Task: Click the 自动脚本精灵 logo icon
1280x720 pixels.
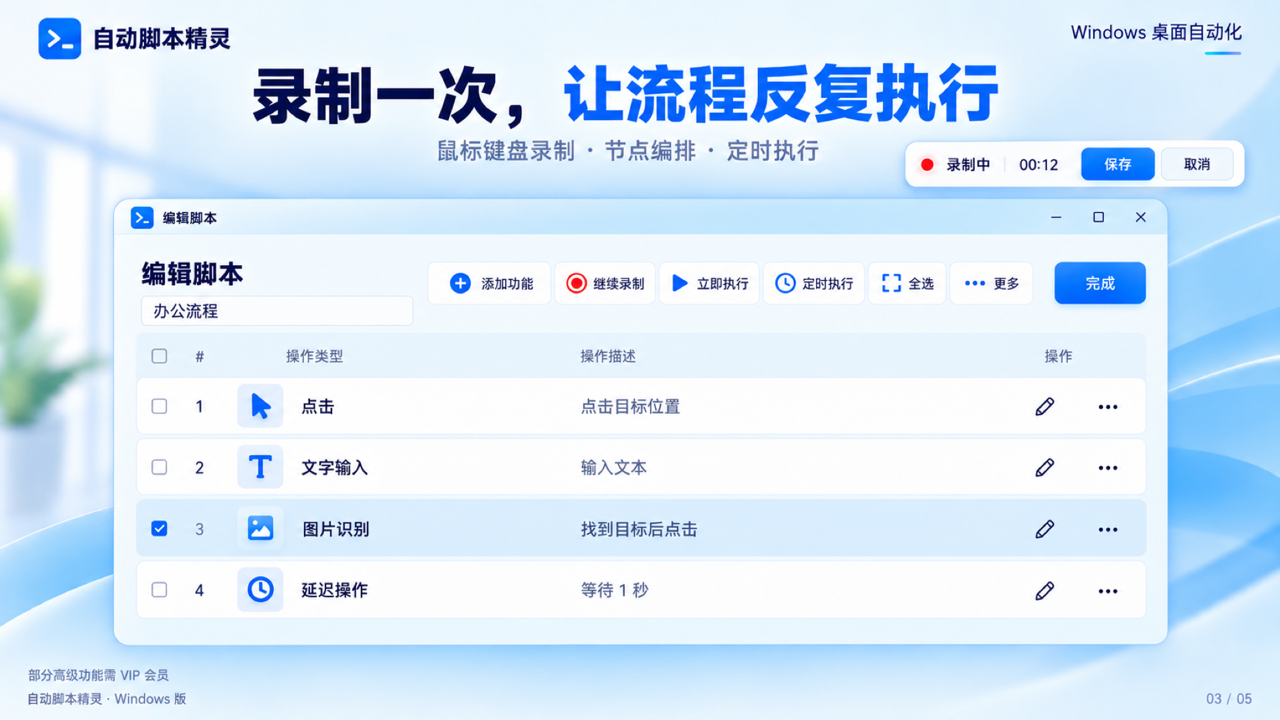Action: pos(60,39)
